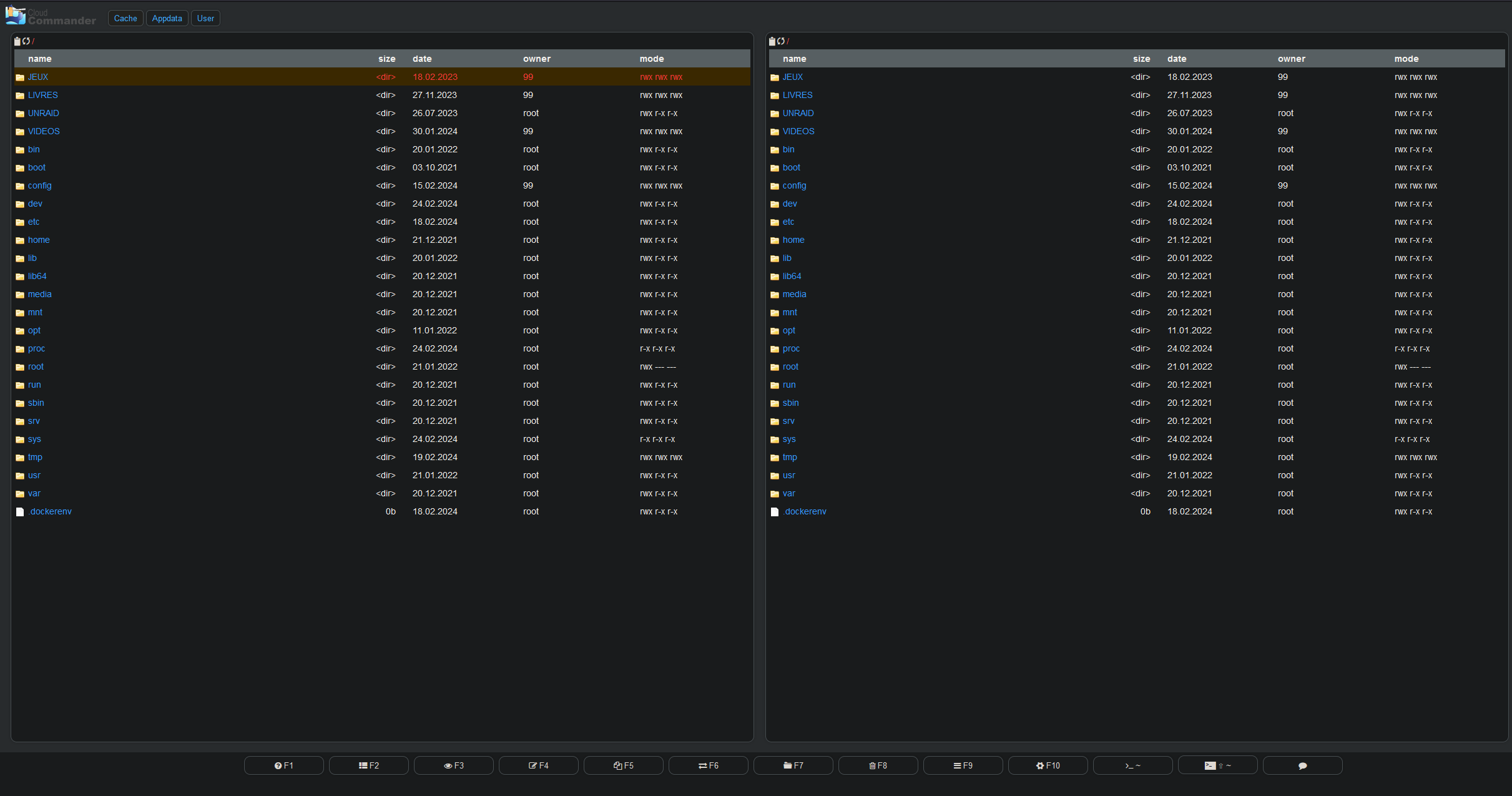This screenshot has width=1512, height=796.
Task: Select 'usr' folder name in left panel
Action: [34, 475]
